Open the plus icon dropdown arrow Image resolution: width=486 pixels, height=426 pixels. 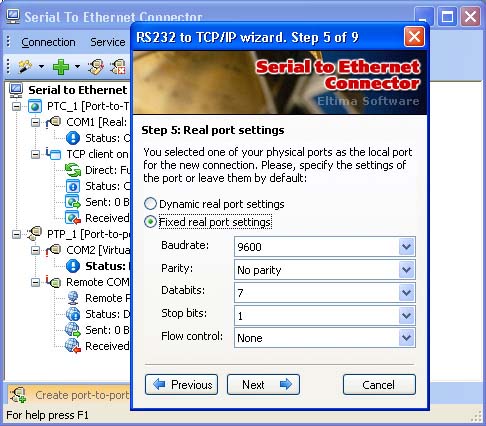pyautogui.click(x=77, y=67)
